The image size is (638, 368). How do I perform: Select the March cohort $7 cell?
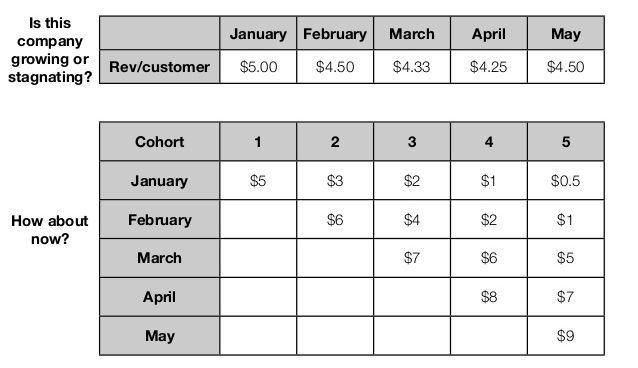click(x=412, y=258)
